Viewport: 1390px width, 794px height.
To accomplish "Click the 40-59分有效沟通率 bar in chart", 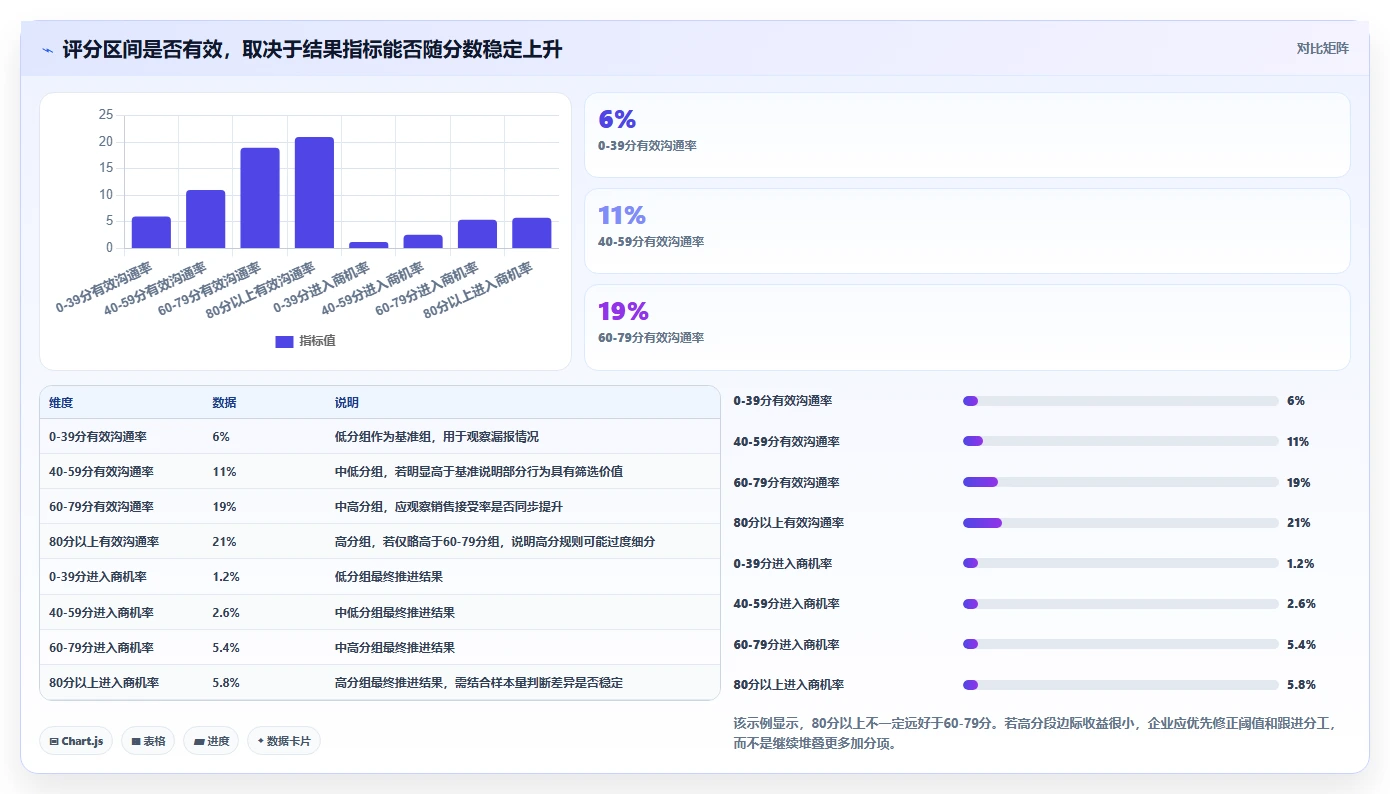I will click(x=206, y=219).
